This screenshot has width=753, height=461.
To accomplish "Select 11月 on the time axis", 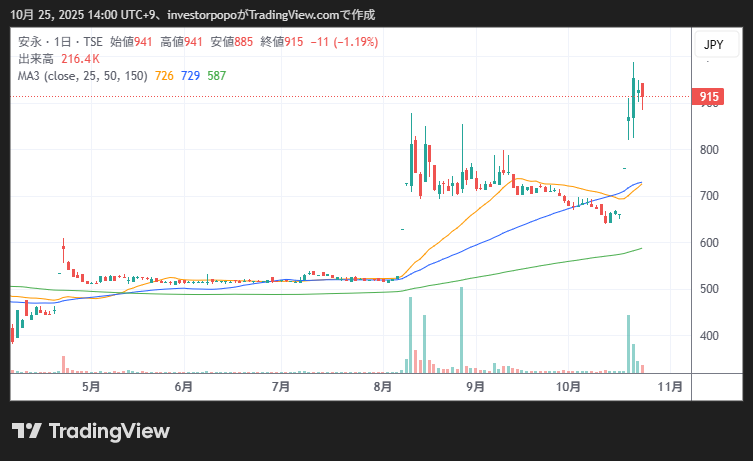I will [672, 386].
